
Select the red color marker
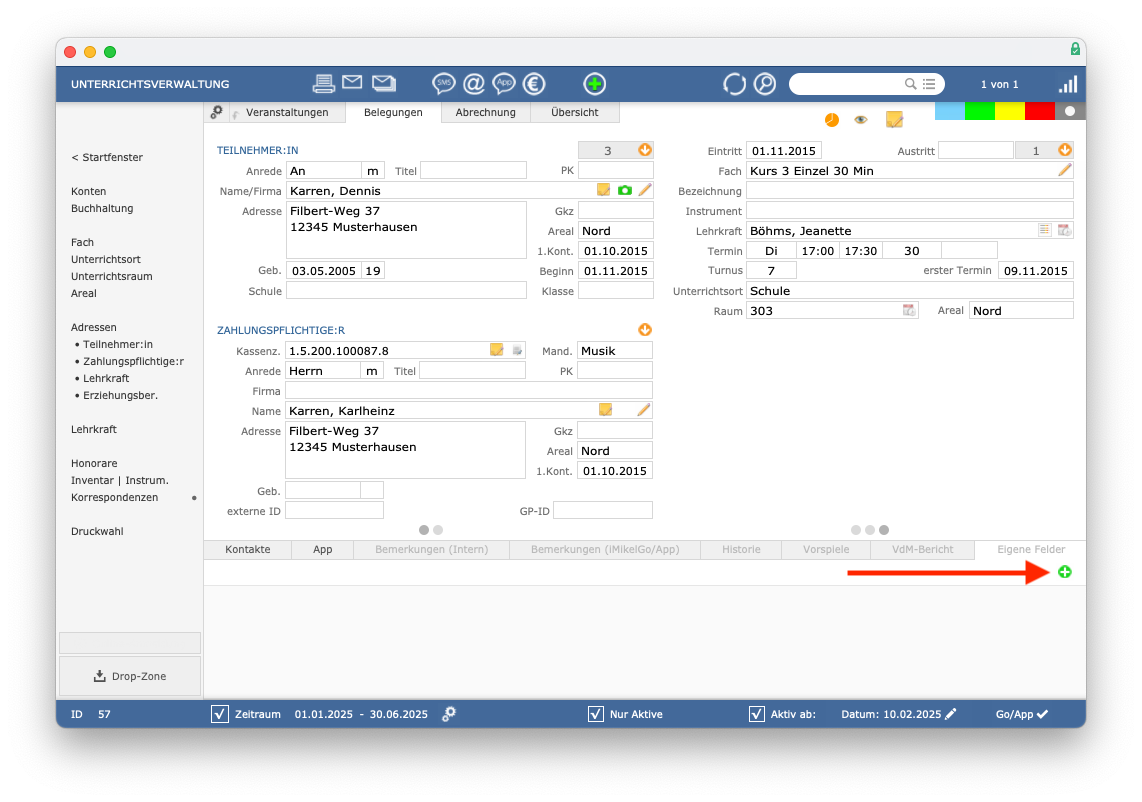click(1039, 111)
